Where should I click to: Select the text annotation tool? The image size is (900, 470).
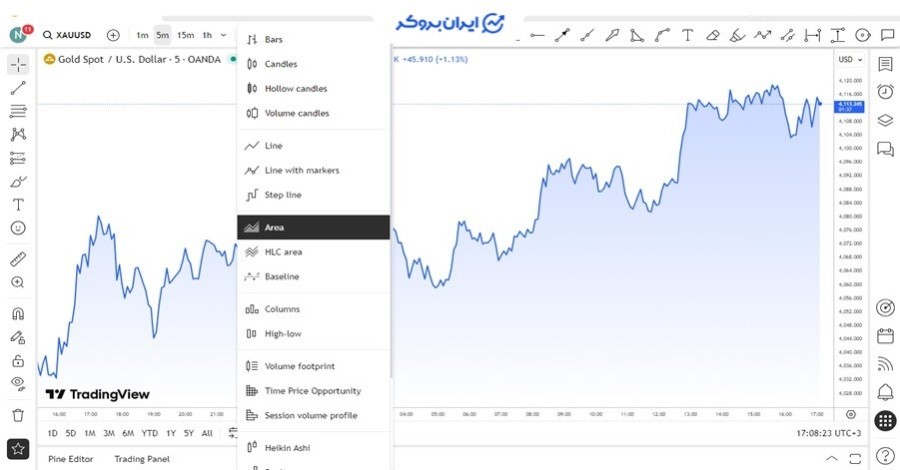[x=18, y=204]
